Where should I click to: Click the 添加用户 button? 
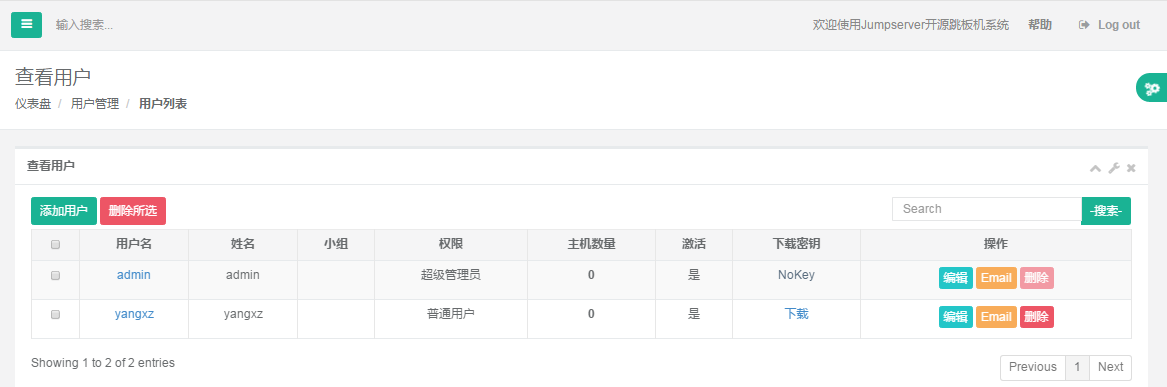click(64, 211)
